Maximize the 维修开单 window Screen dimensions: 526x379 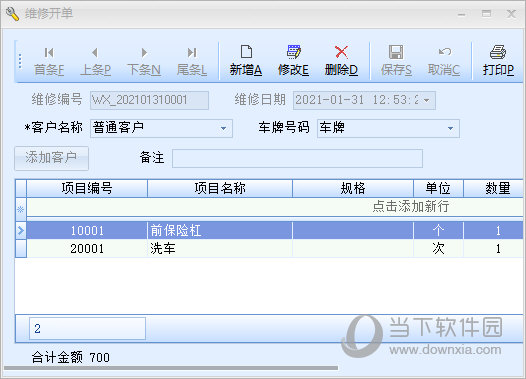[486, 14]
